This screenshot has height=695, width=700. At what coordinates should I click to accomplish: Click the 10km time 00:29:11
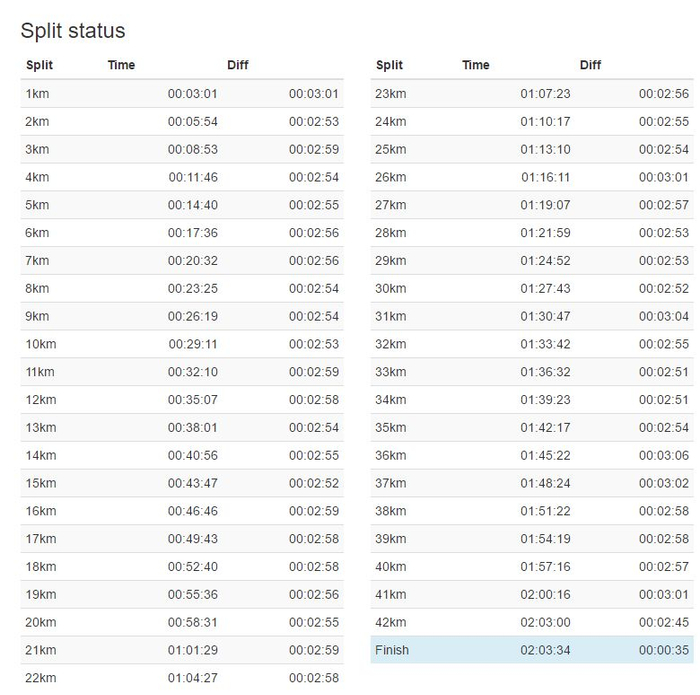192,344
